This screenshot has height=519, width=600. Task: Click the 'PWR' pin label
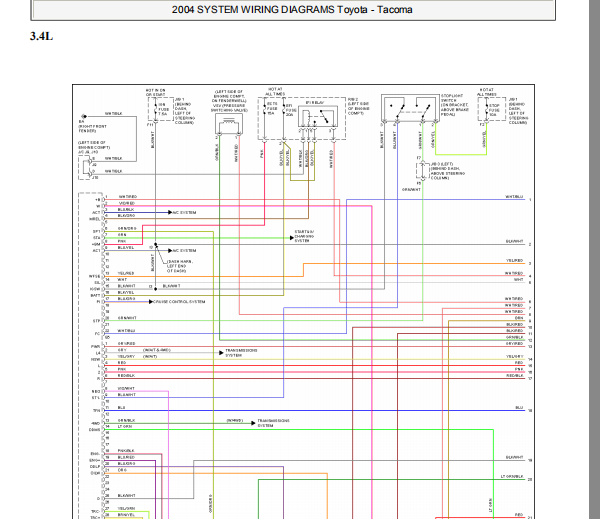[95, 346]
